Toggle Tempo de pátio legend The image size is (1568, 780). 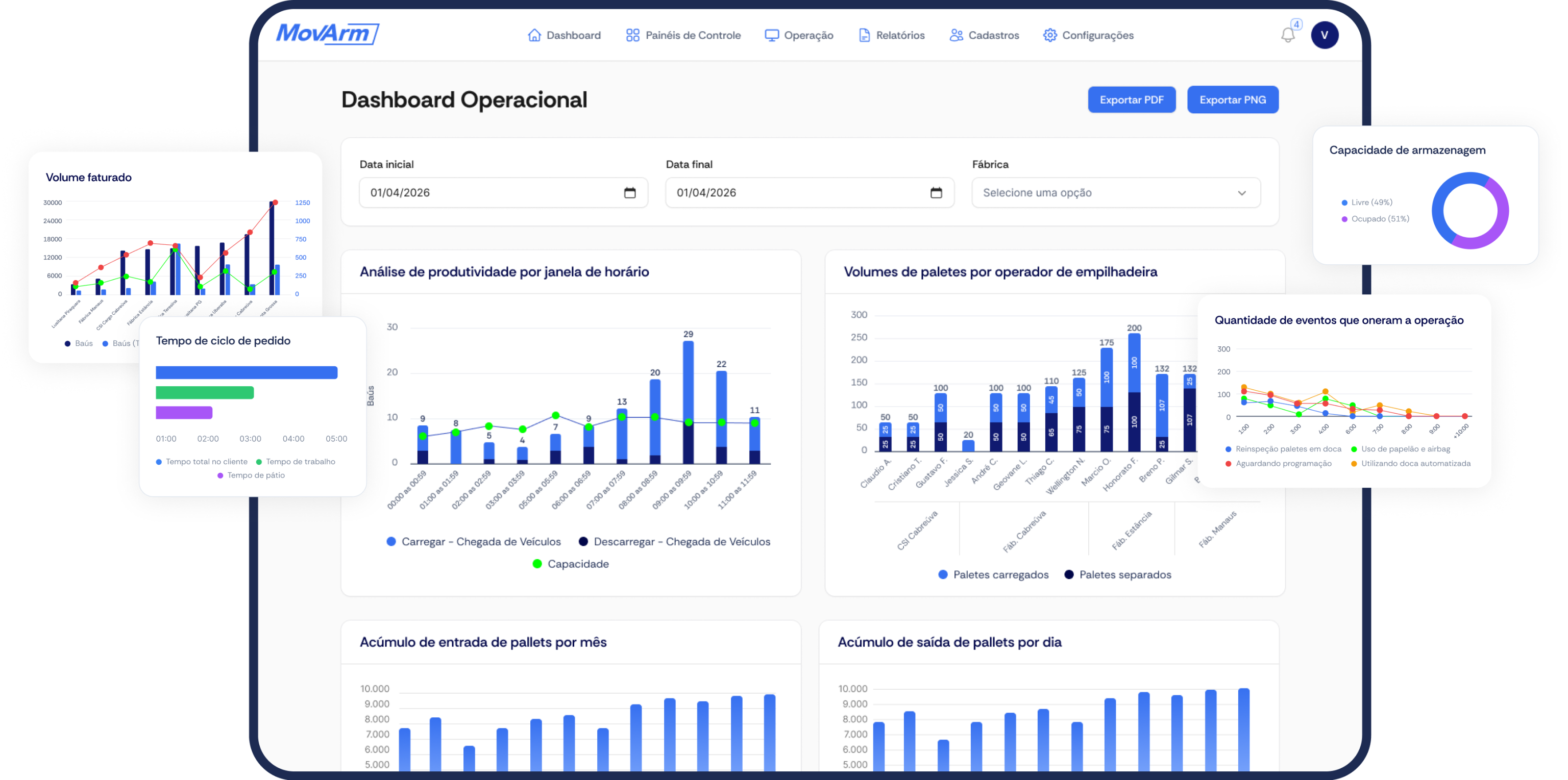click(251, 475)
